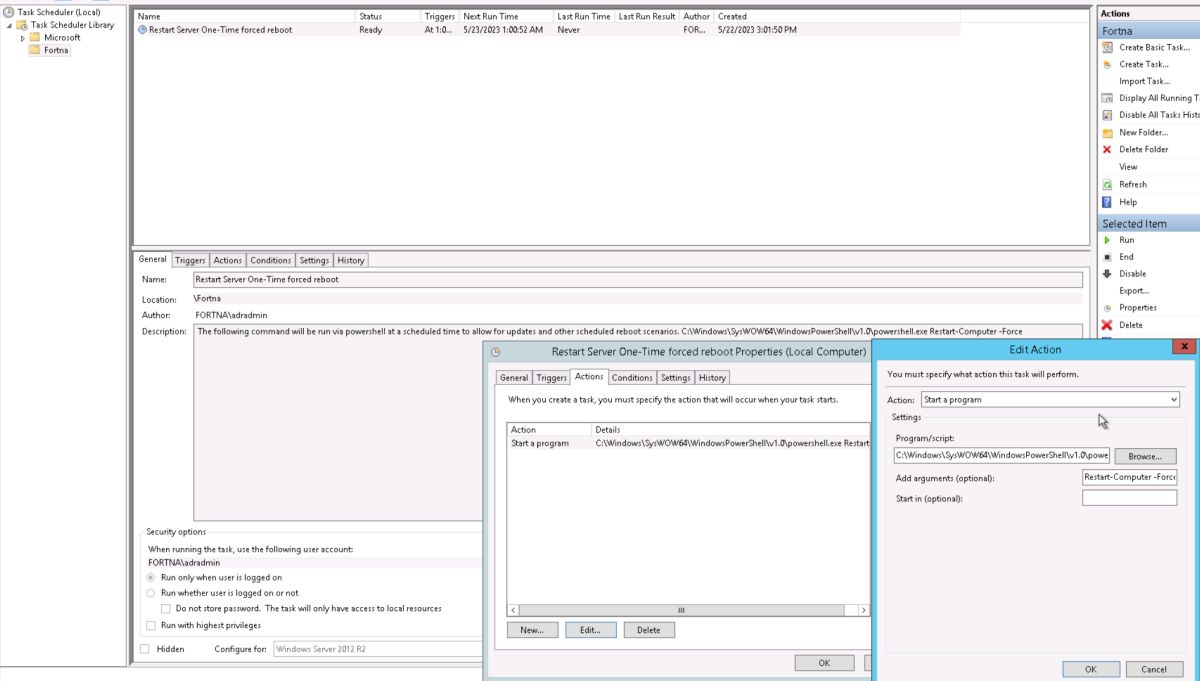Click Disable All Tasks History icon
The width and height of the screenshot is (1200, 681).
click(x=1107, y=115)
